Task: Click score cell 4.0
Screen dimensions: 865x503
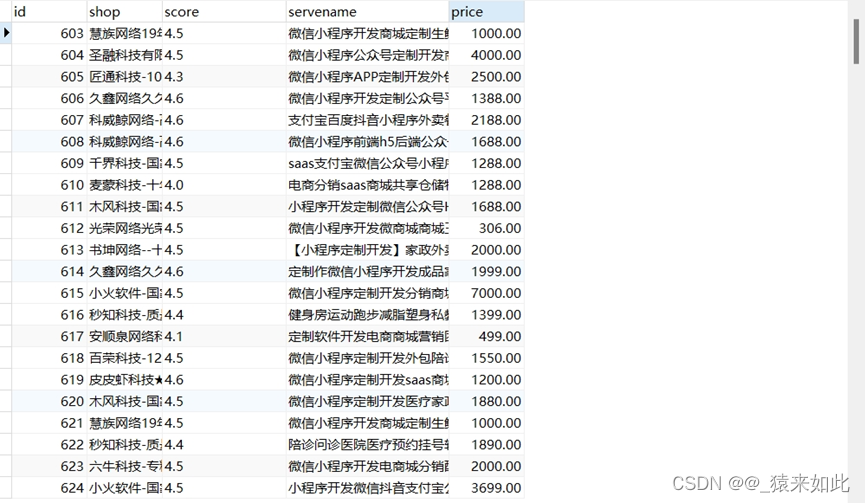Action: pos(224,185)
